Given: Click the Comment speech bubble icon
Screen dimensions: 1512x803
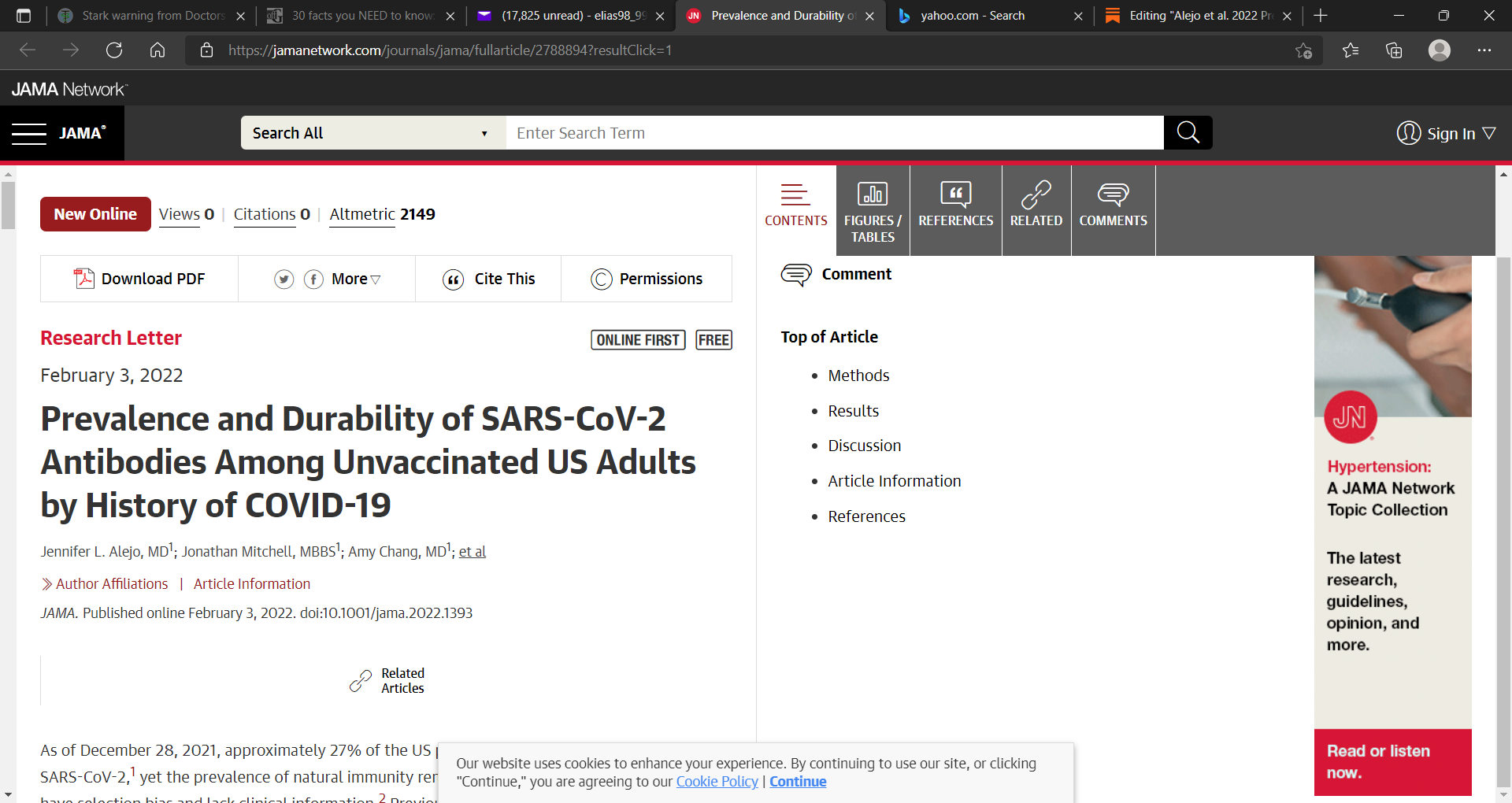Looking at the screenshot, I should tap(796, 275).
